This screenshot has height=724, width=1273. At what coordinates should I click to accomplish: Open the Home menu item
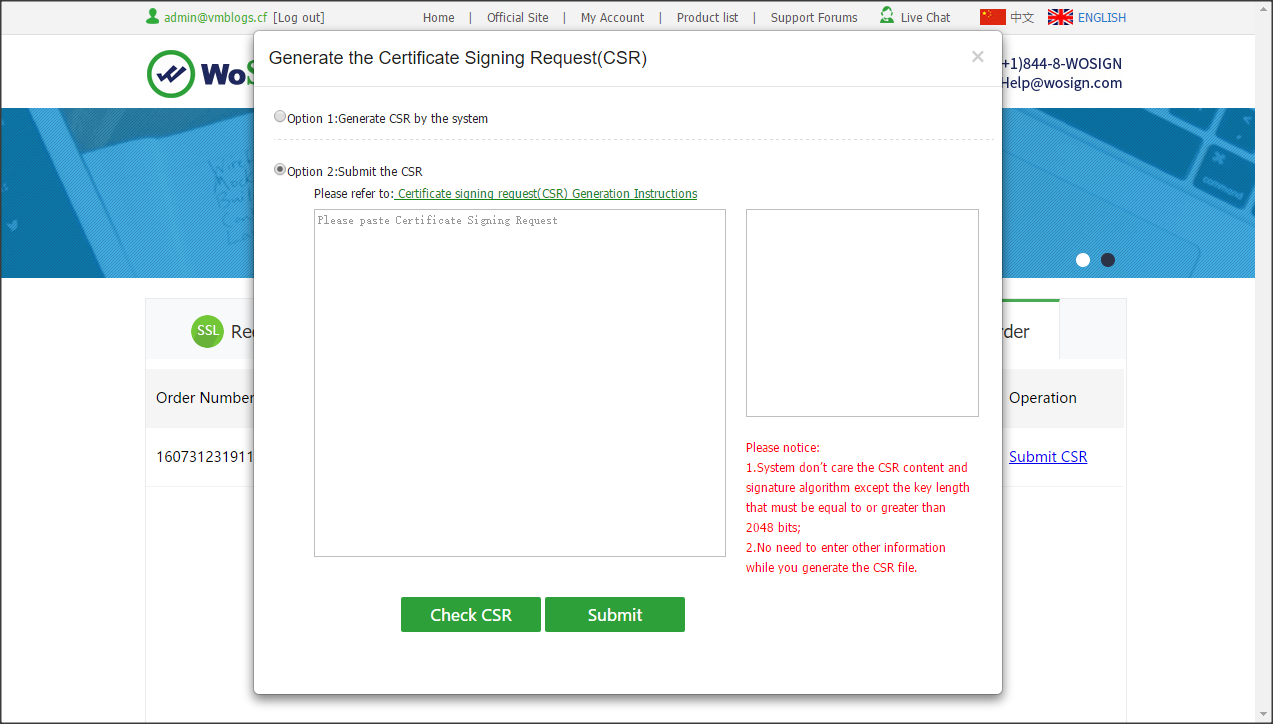point(438,17)
